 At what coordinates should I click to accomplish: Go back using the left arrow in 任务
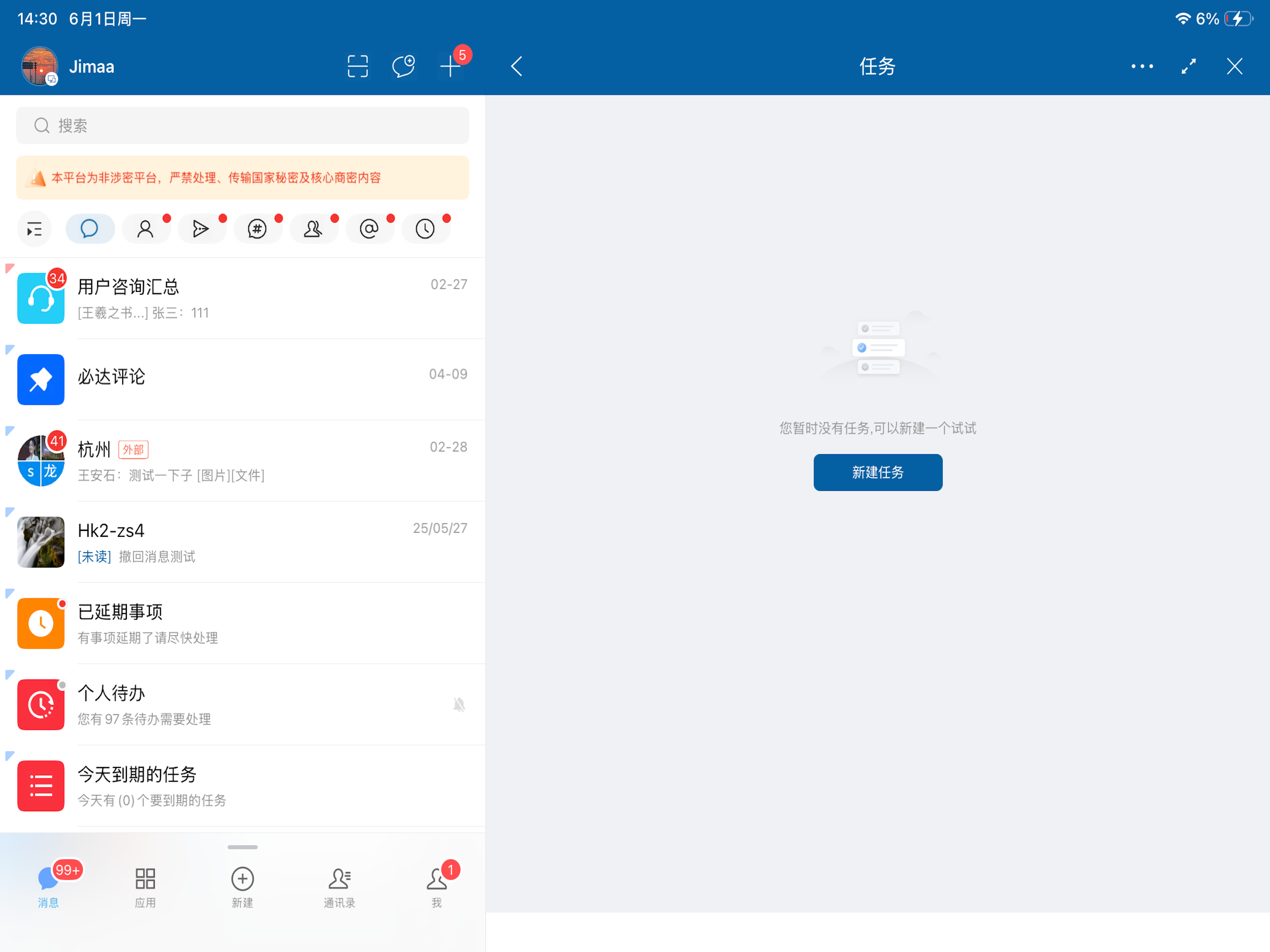pos(517,66)
